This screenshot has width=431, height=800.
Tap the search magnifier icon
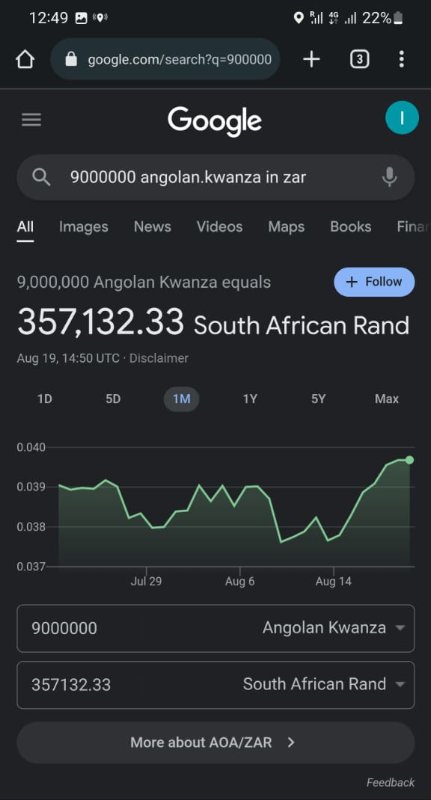(x=41, y=178)
